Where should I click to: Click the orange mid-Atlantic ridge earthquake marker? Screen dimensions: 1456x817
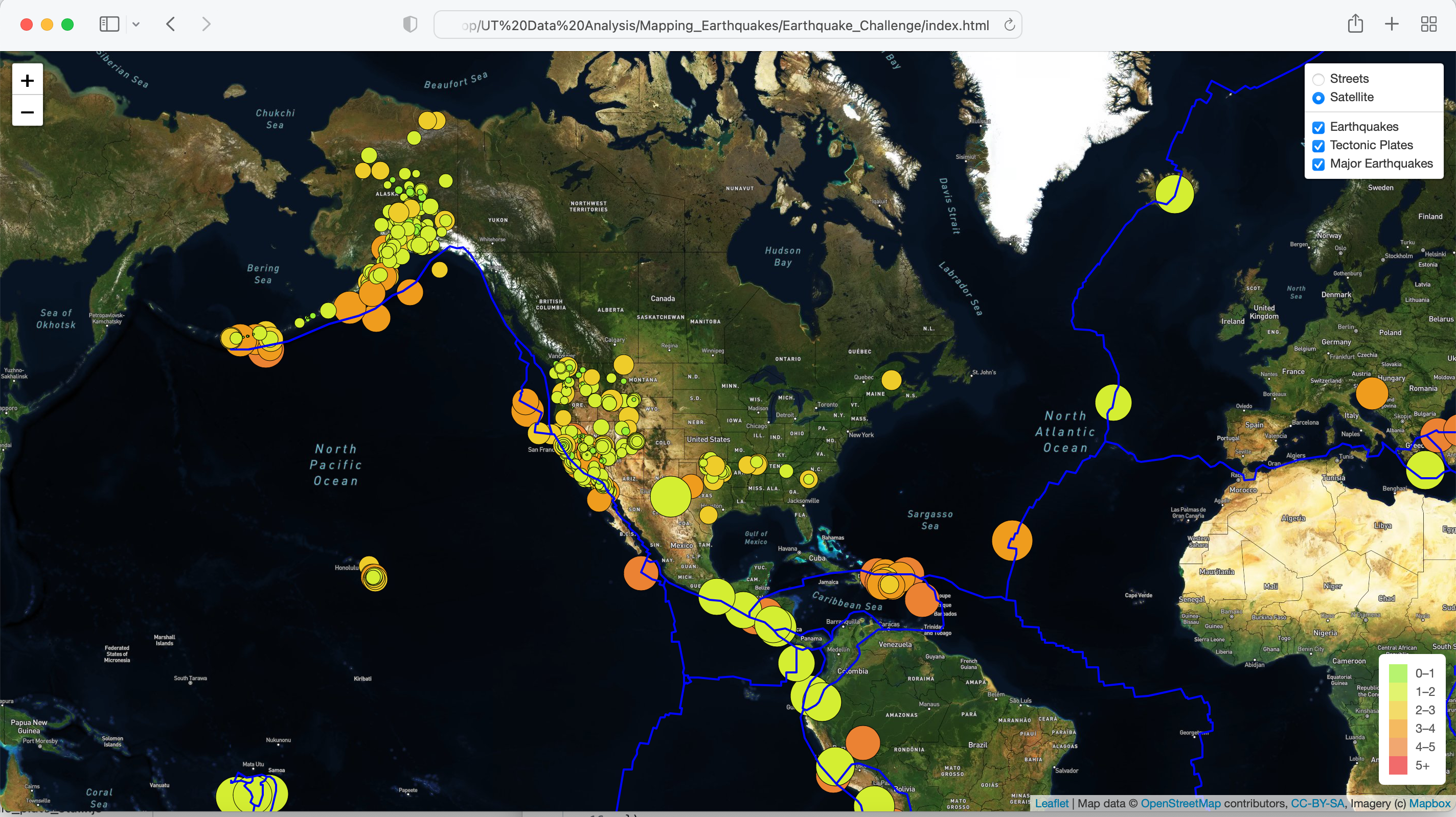coord(1012,540)
